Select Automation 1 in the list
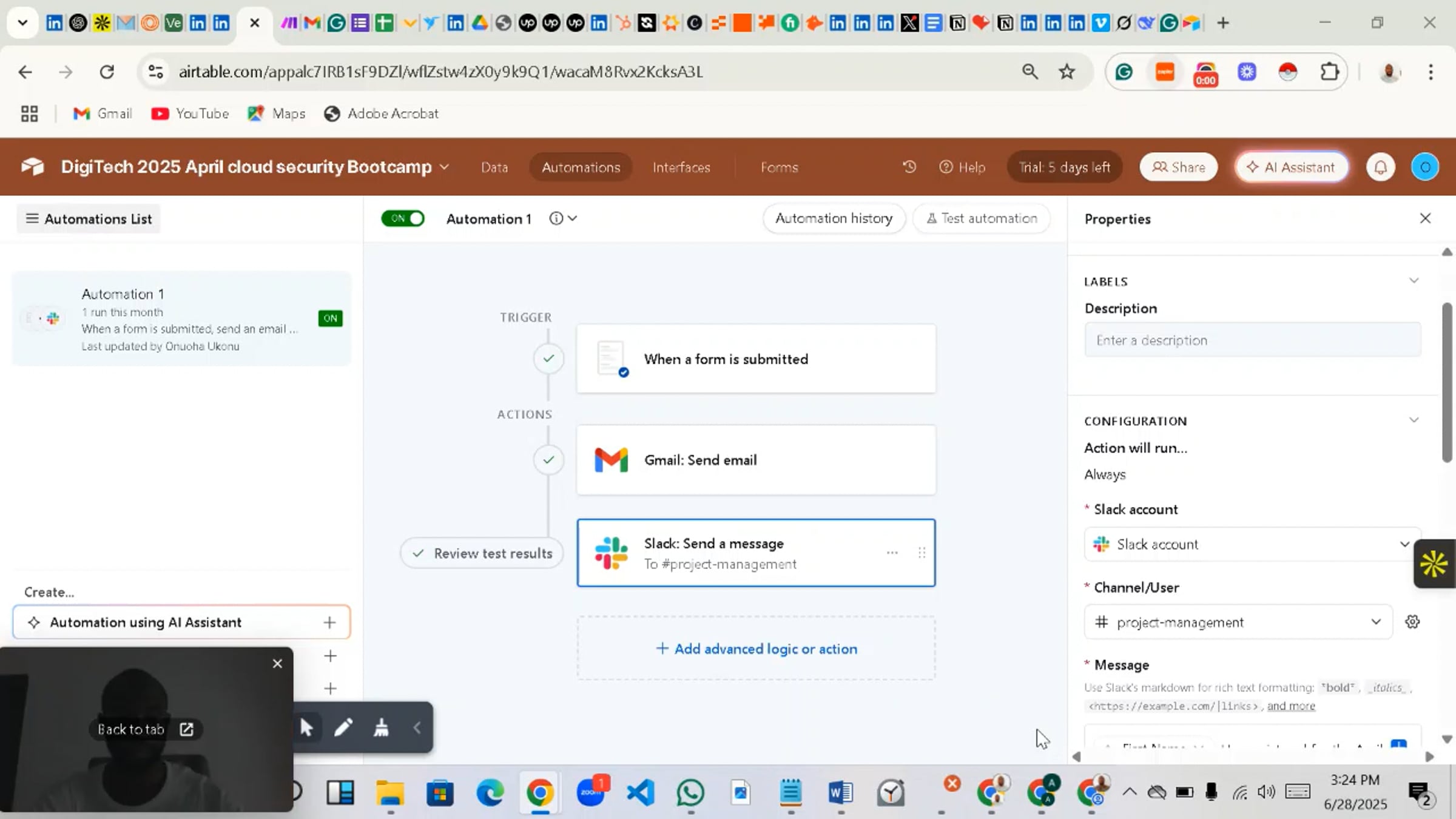The width and height of the screenshot is (1456, 819). (181, 319)
